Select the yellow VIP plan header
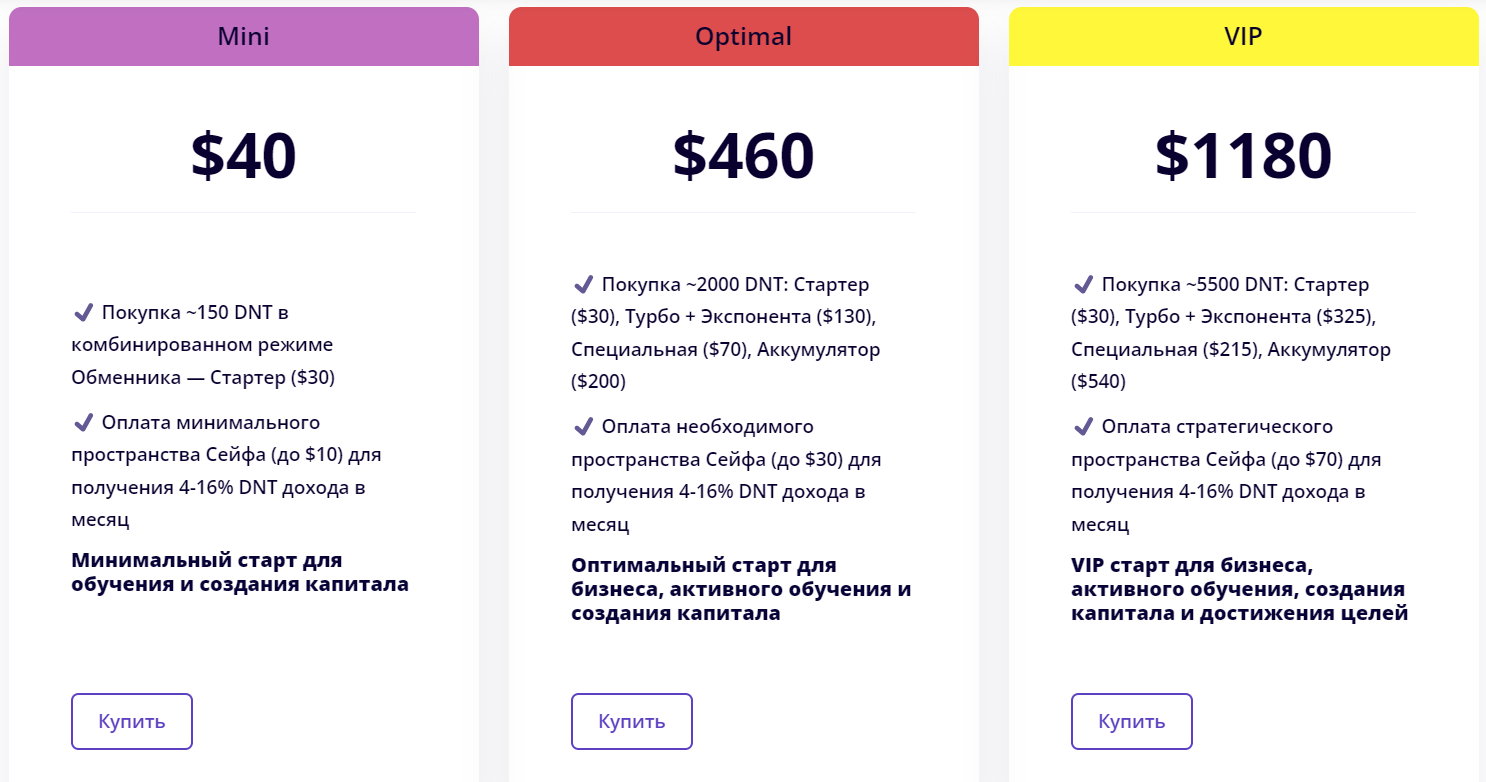1486x782 pixels. point(1244,37)
